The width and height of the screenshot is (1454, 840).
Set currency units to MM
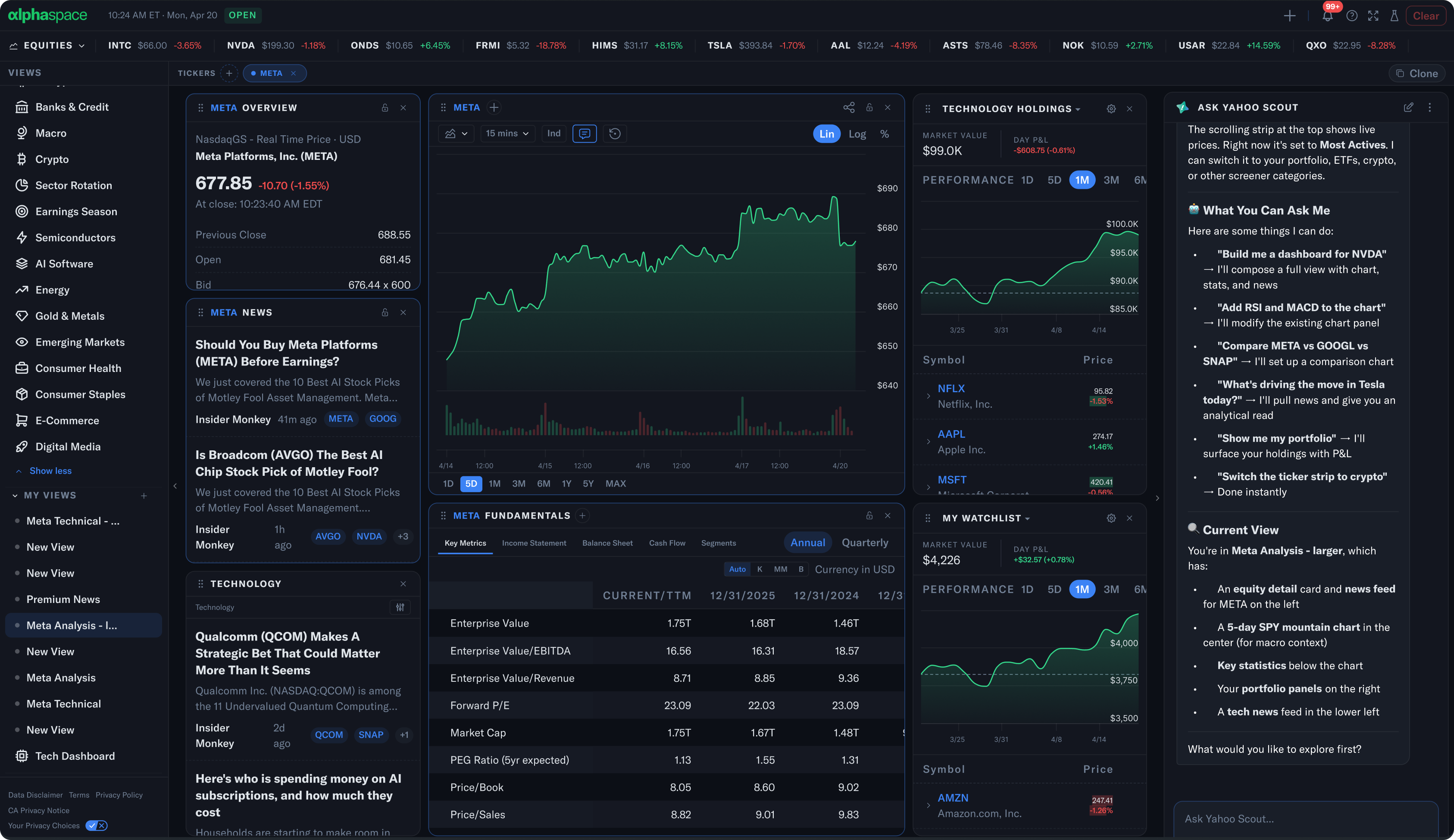(x=780, y=569)
